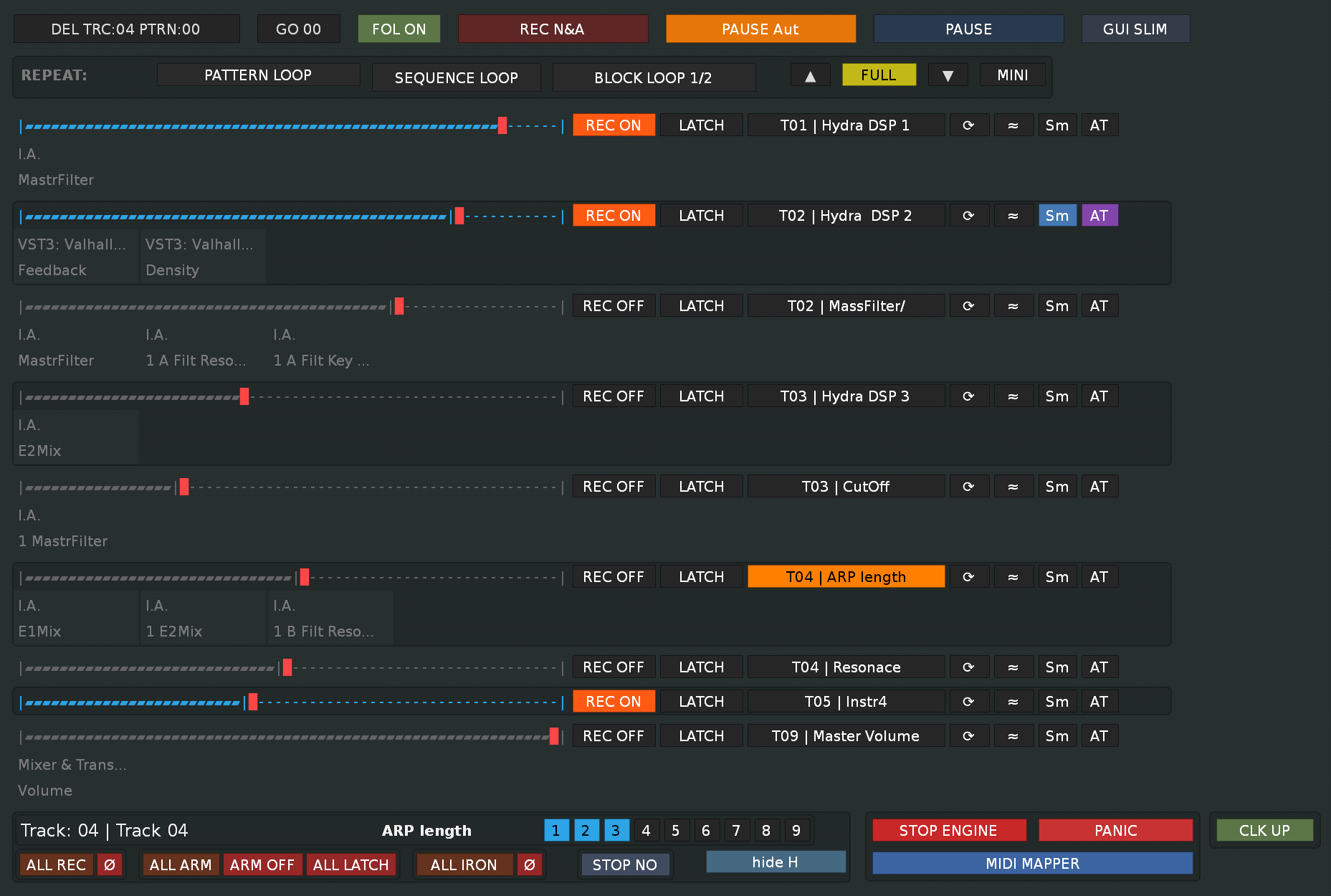Click the loop icon on T09 Master Volume
The height and width of the screenshot is (896, 1331).
coord(968,736)
